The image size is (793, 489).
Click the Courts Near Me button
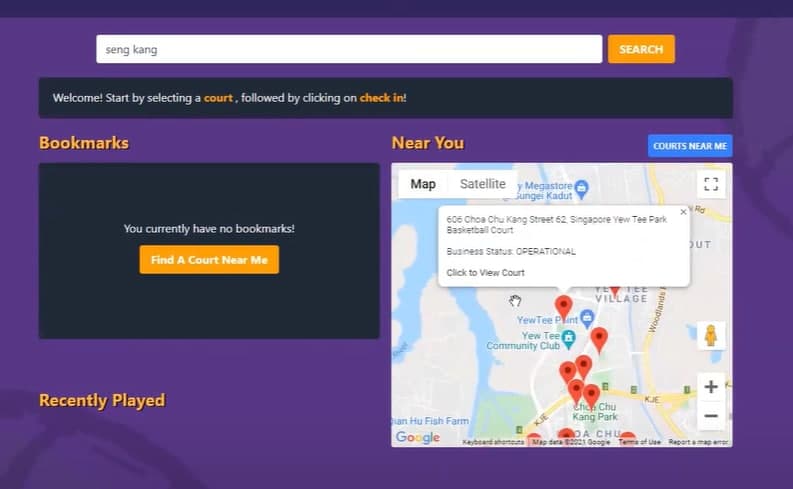tap(689, 146)
